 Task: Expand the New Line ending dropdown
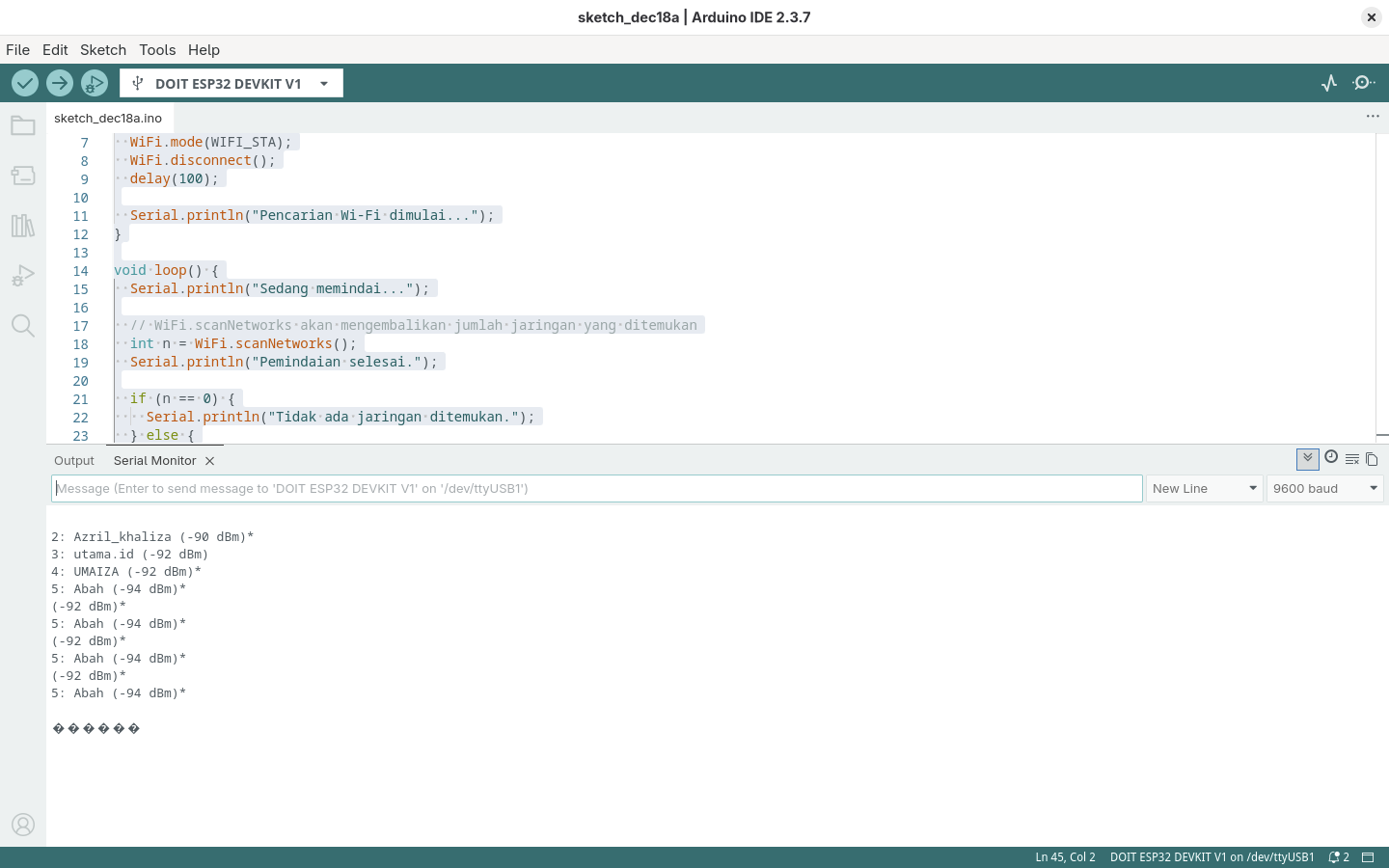tap(1205, 488)
